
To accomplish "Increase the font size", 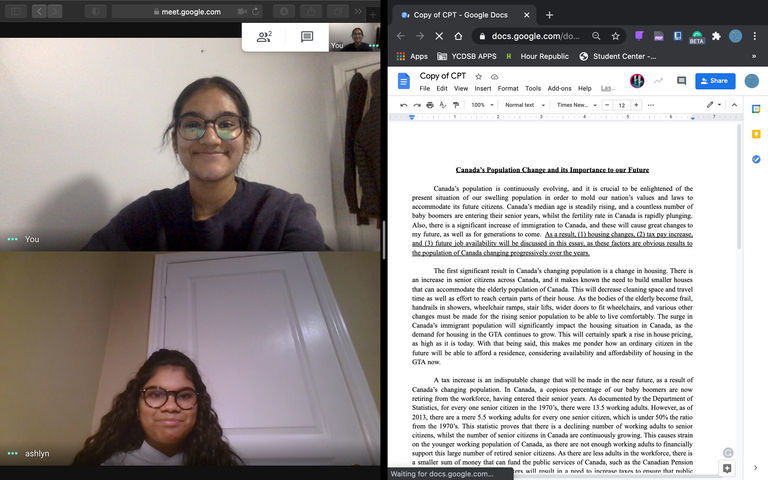I will tap(636, 105).
